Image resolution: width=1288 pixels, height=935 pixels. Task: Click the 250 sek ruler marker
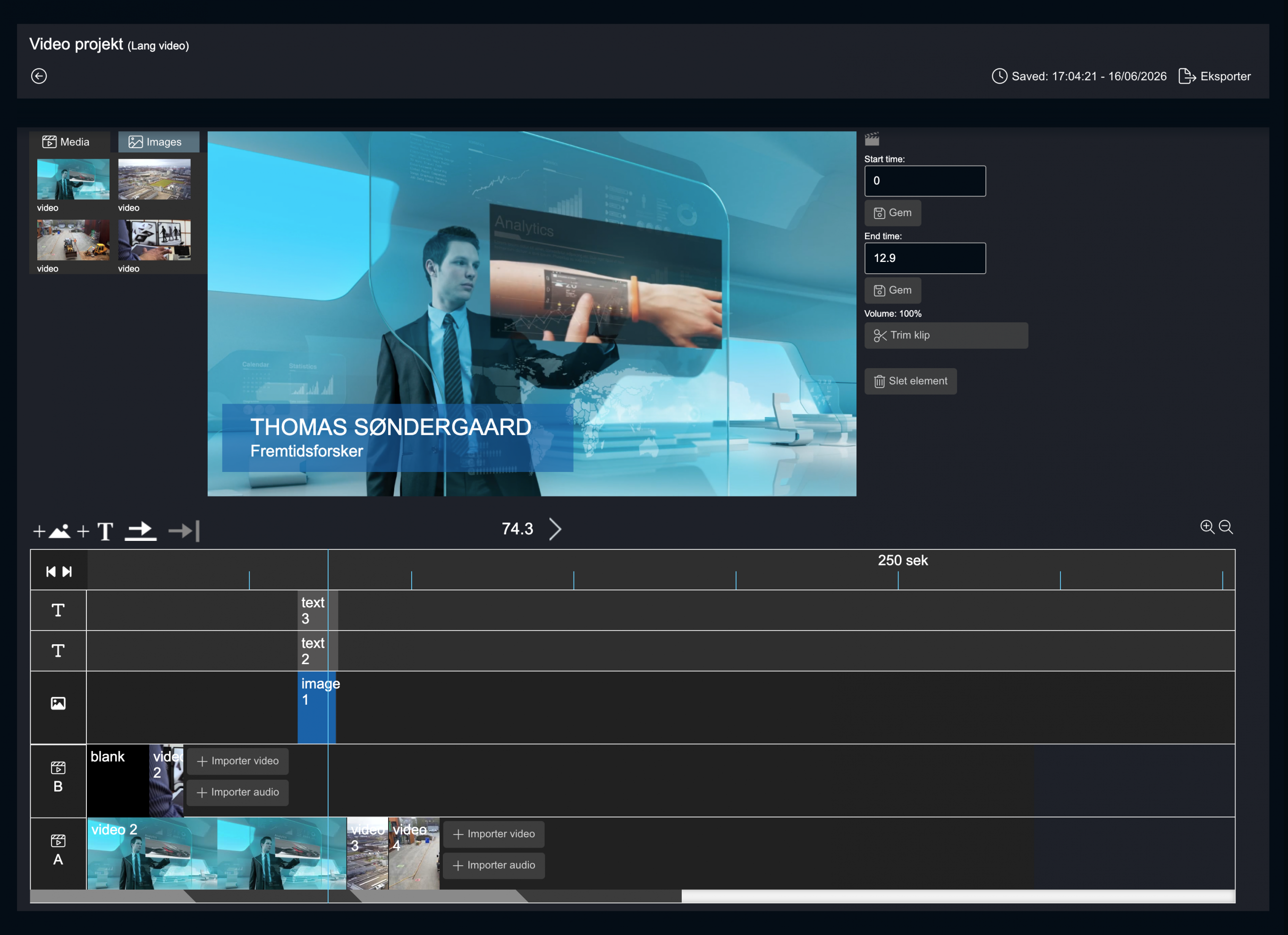tap(902, 560)
